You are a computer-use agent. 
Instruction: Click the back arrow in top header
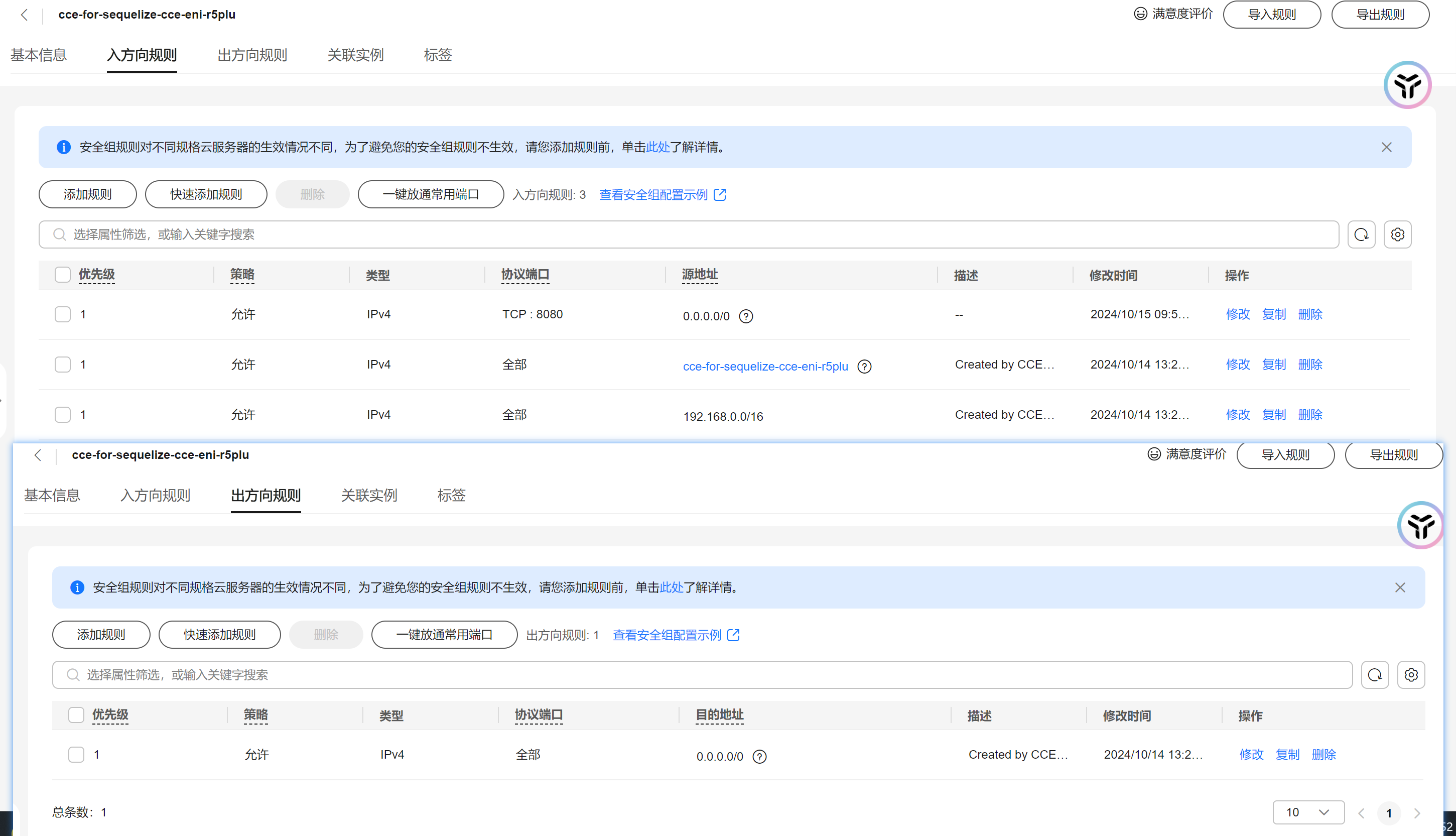tap(24, 15)
